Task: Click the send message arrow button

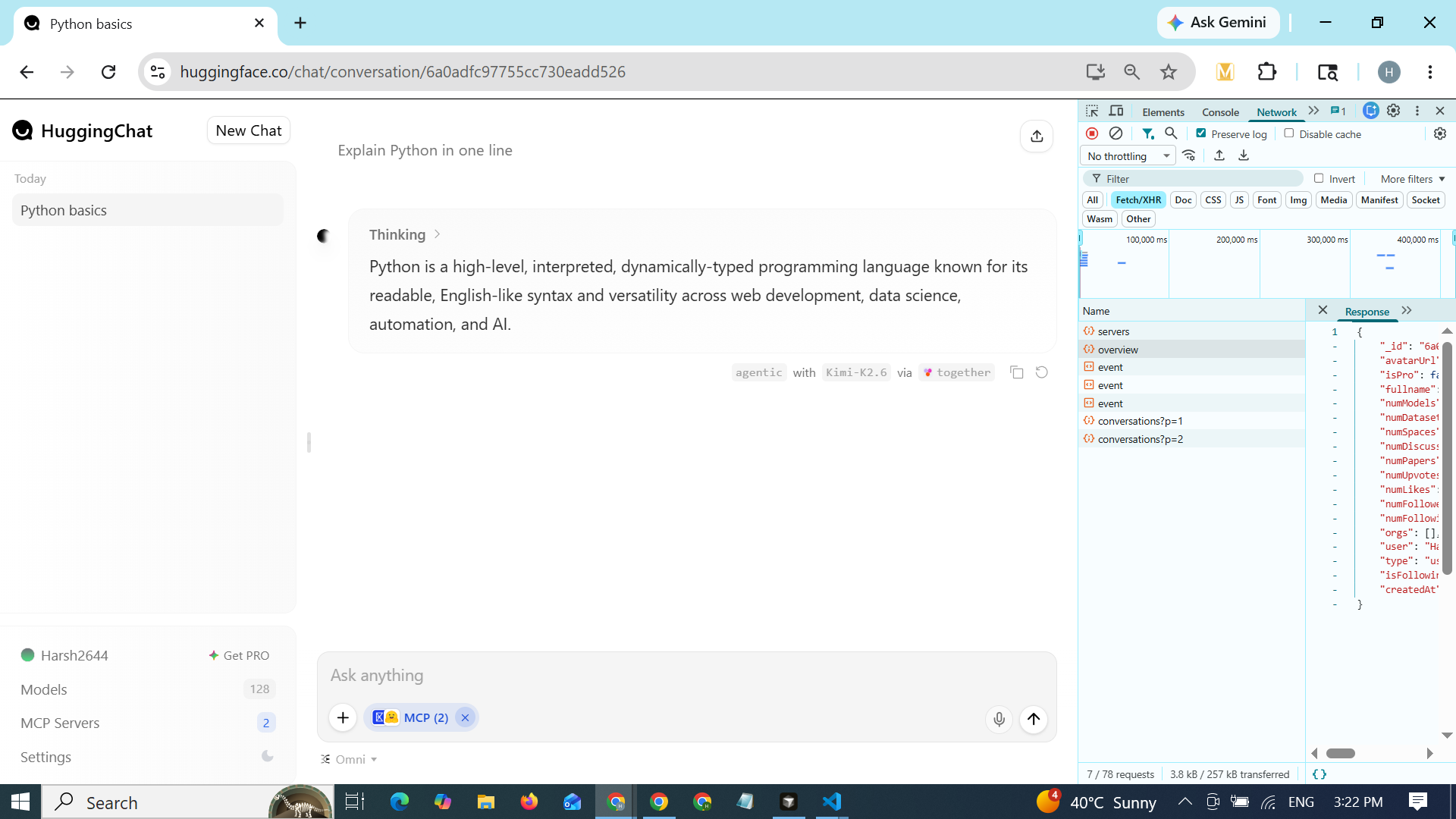Action: coord(1034,719)
